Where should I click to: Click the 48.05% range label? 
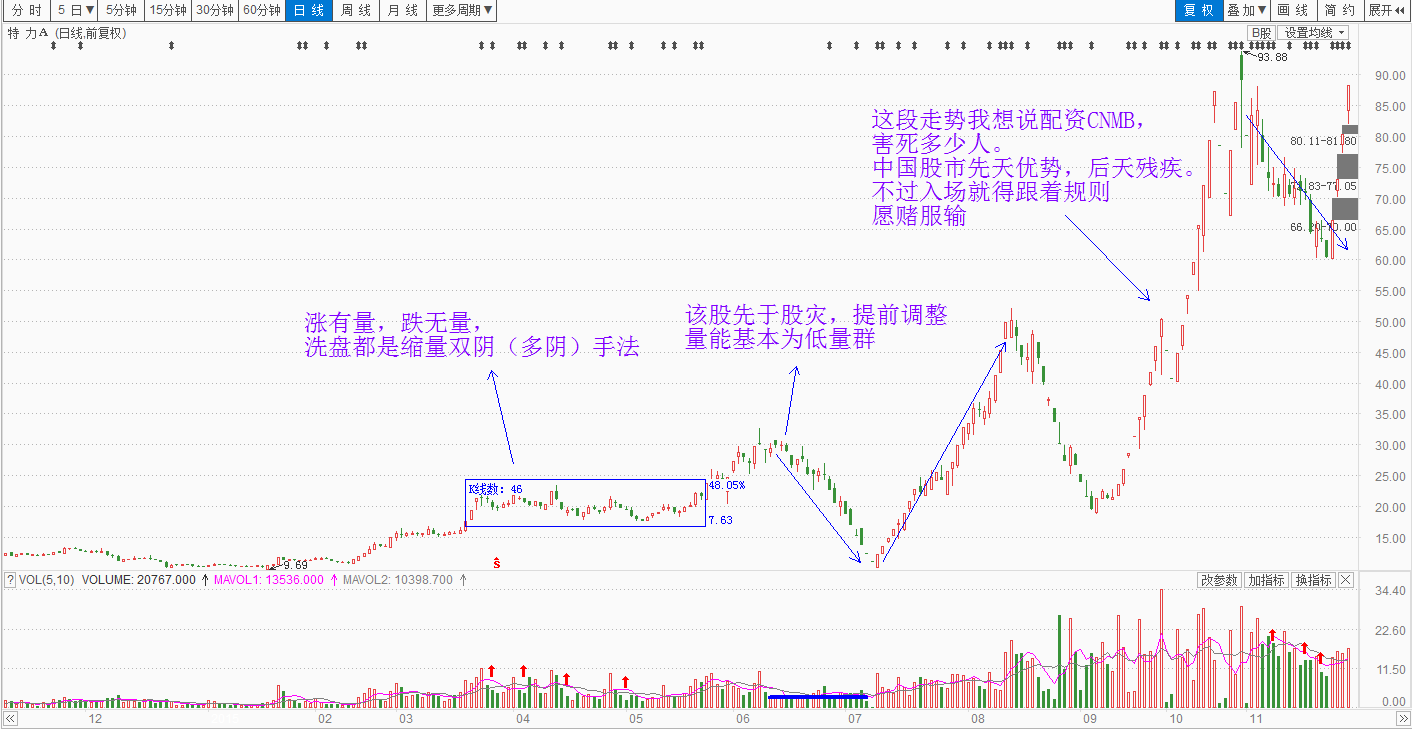tap(726, 485)
